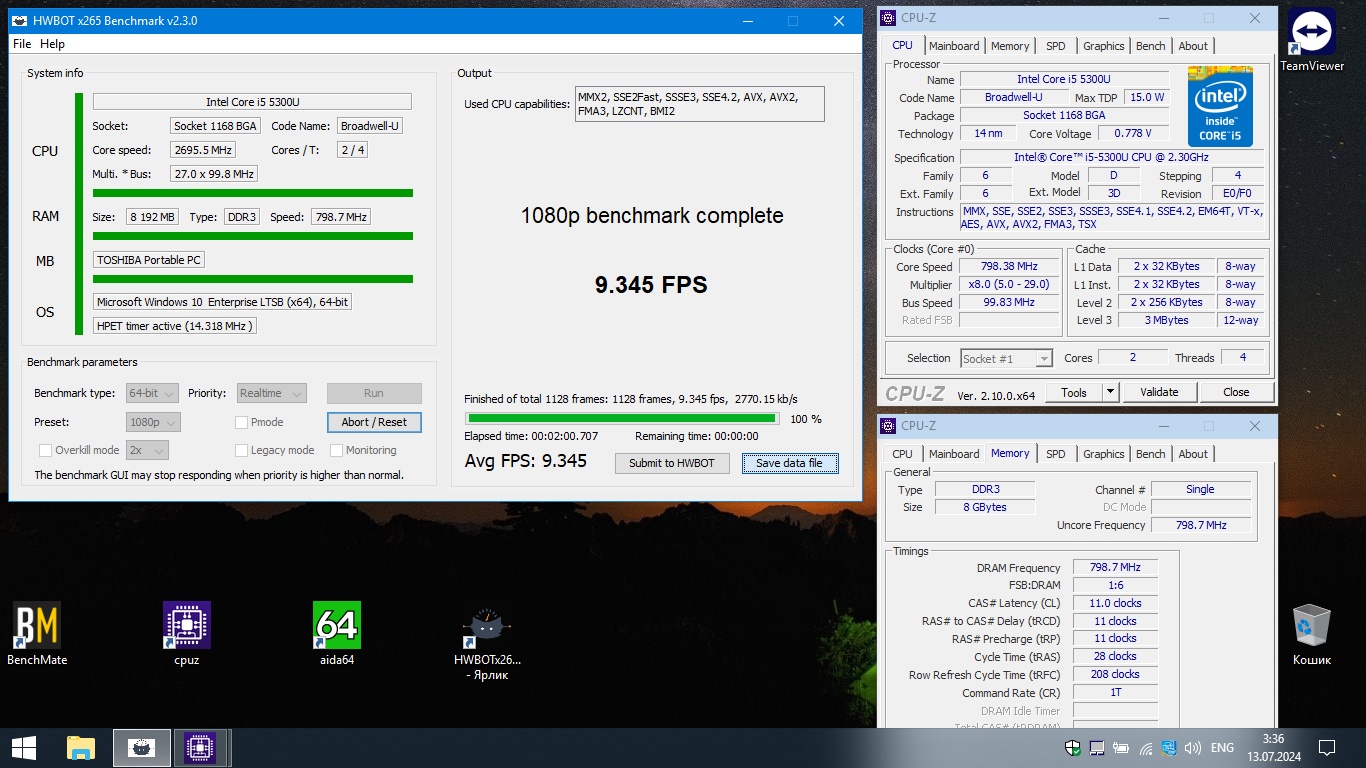Screen dimensions: 1366x768
Task: Click the CAS# Latency 11.0 clocks value
Action: [x=1115, y=603]
